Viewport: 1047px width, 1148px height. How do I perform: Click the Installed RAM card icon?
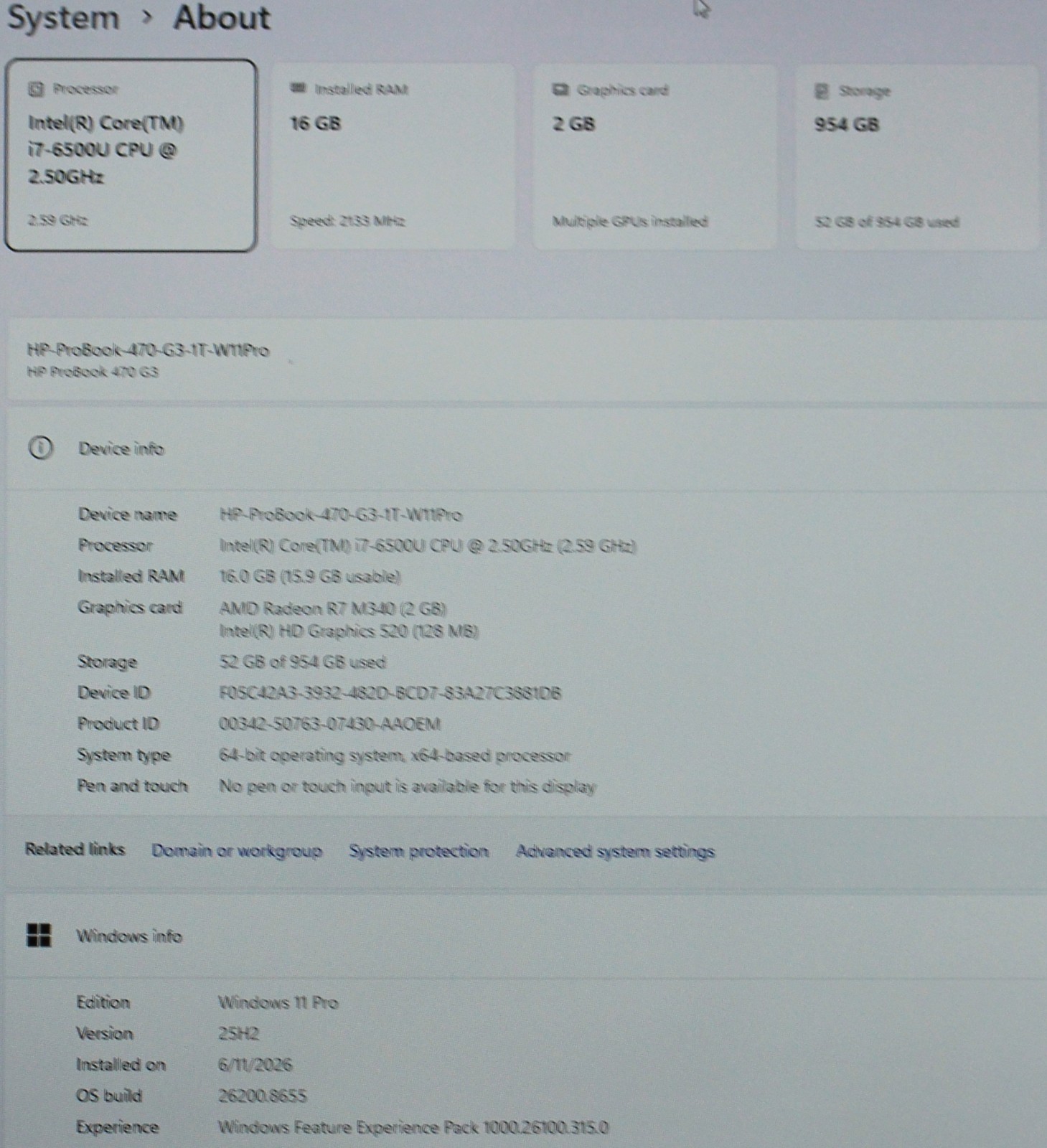(x=298, y=88)
